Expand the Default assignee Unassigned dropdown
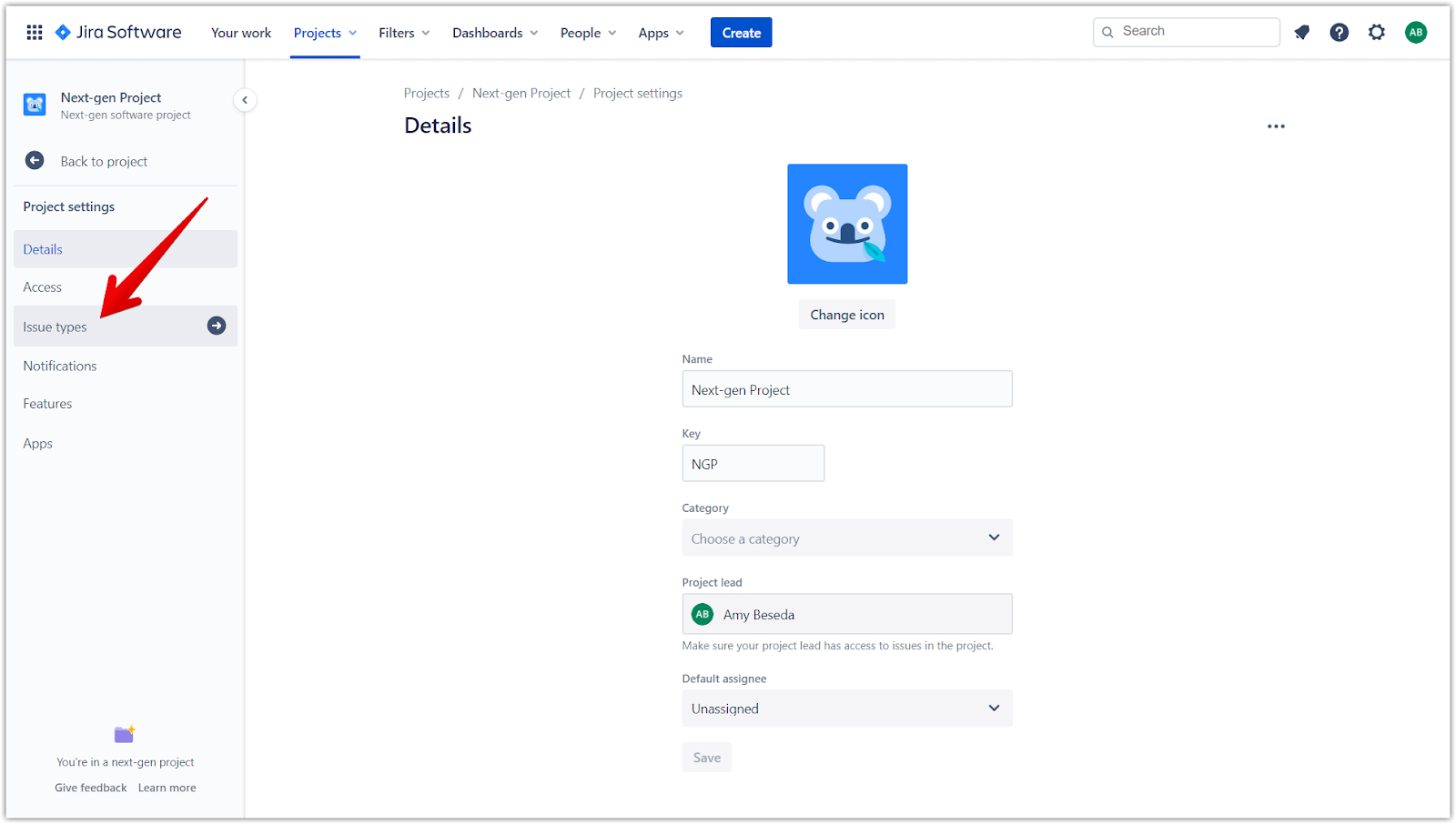Image resolution: width=1456 pixels, height=824 pixels. point(847,708)
